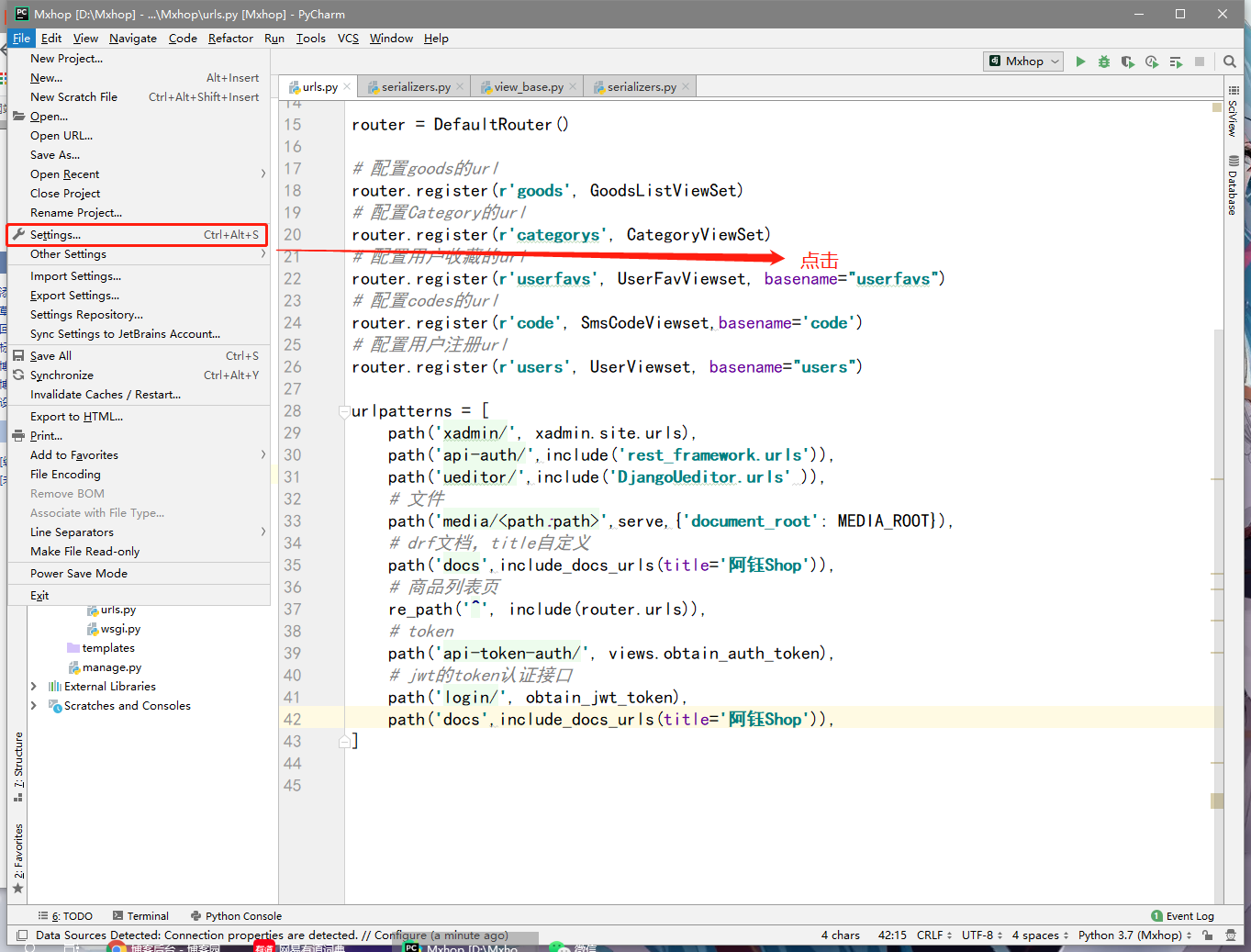Open Search Everywhere magnifier icon
The image size is (1251, 952).
point(1230,62)
